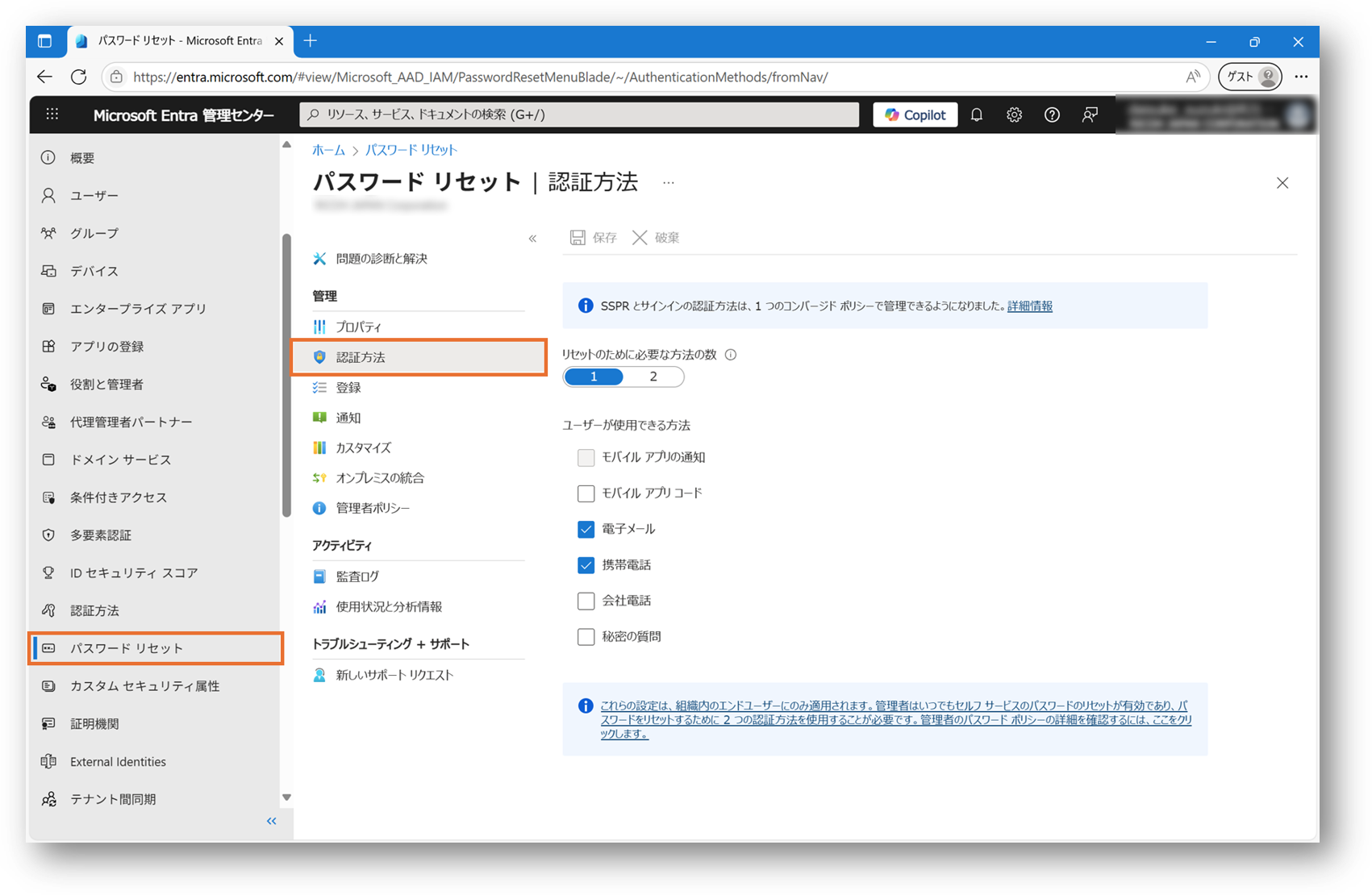Click the パスワード リセット breadcrumb link
The width and height of the screenshot is (1372, 895).
411,150
